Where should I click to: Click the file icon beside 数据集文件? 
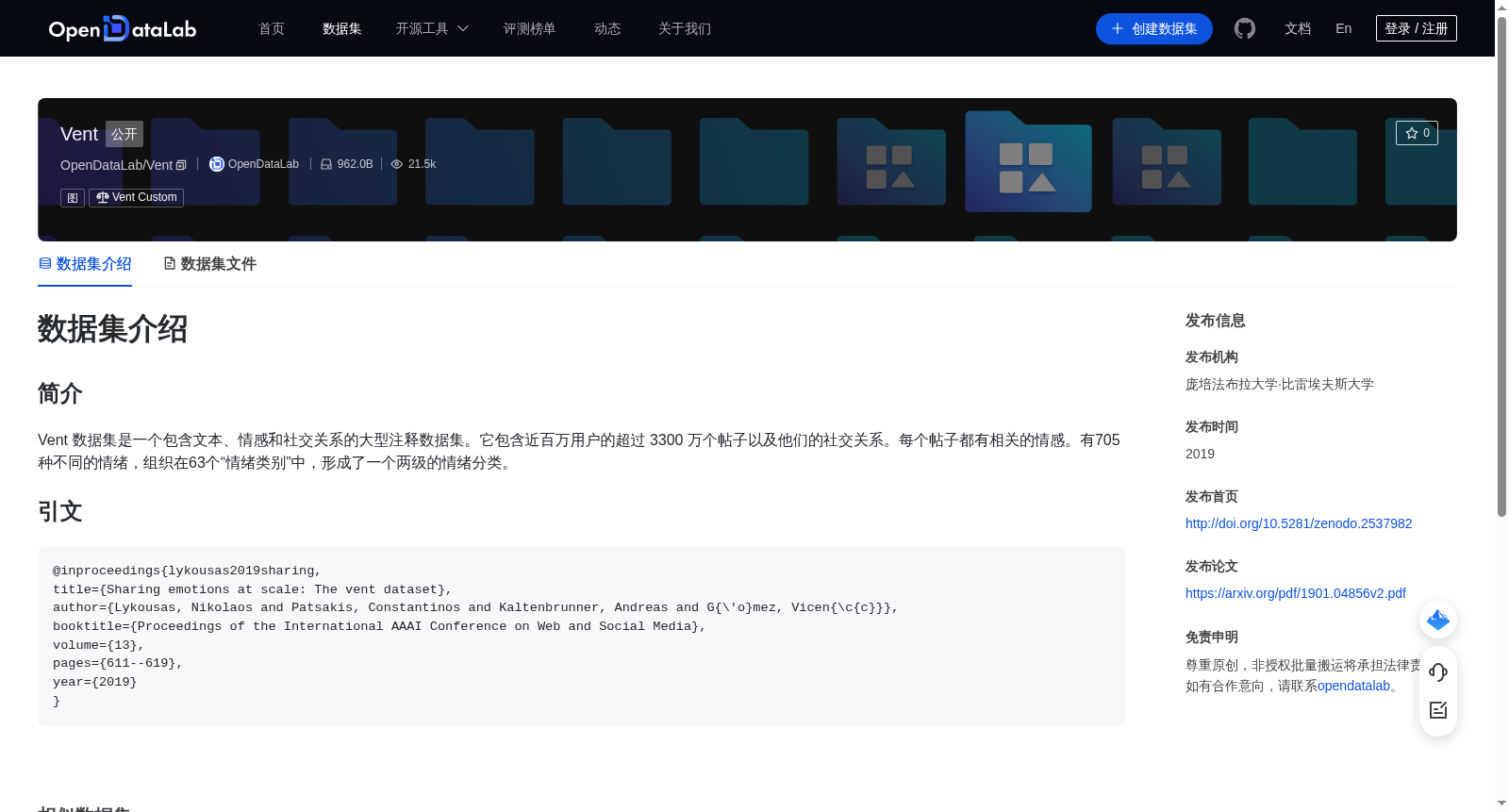[170, 263]
